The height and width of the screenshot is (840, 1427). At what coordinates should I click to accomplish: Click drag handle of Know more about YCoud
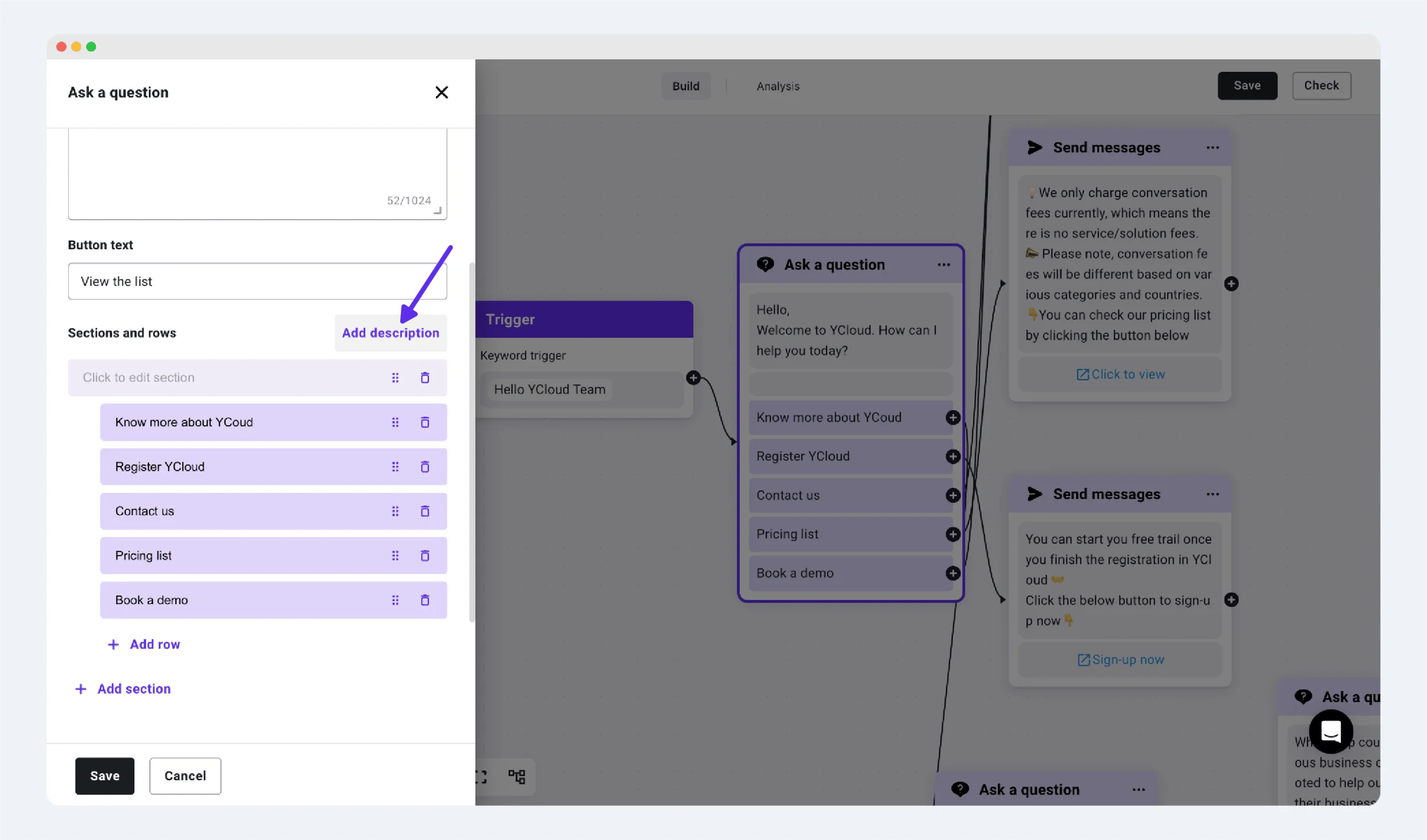(395, 422)
